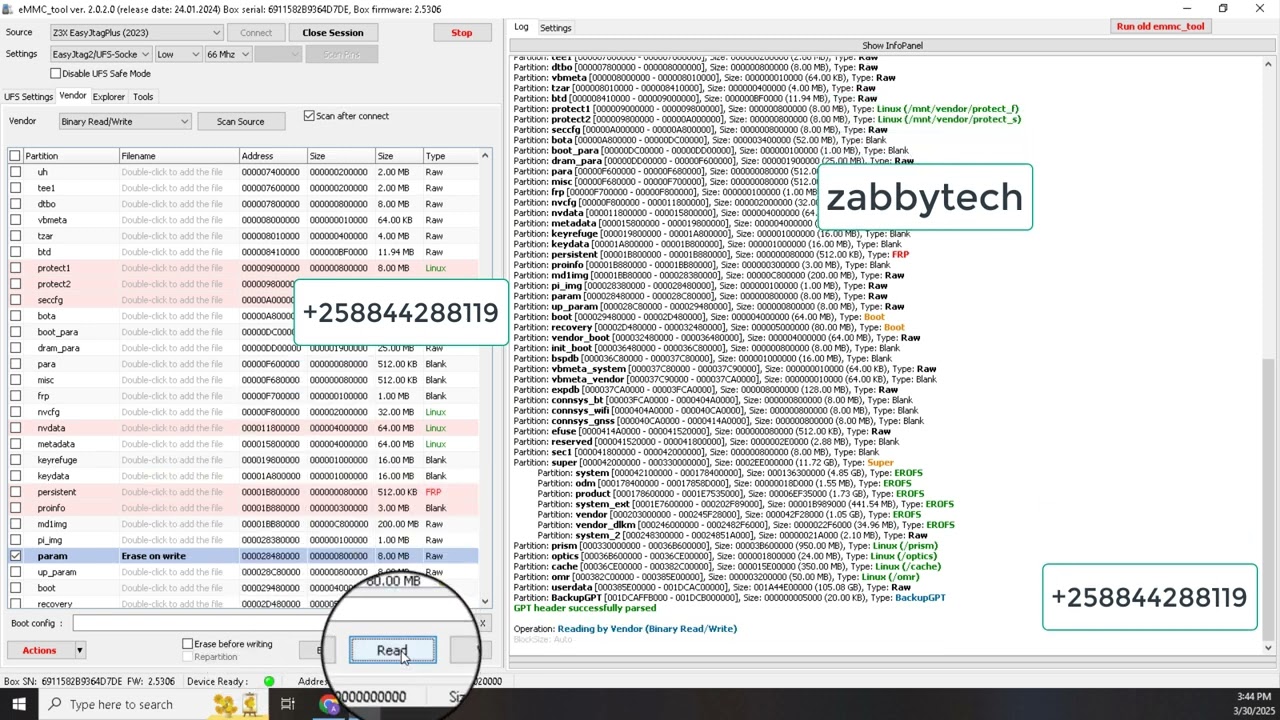Screen dimensions: 1280x720
Task: Sort by the Type column header
Action: [450, 156]
